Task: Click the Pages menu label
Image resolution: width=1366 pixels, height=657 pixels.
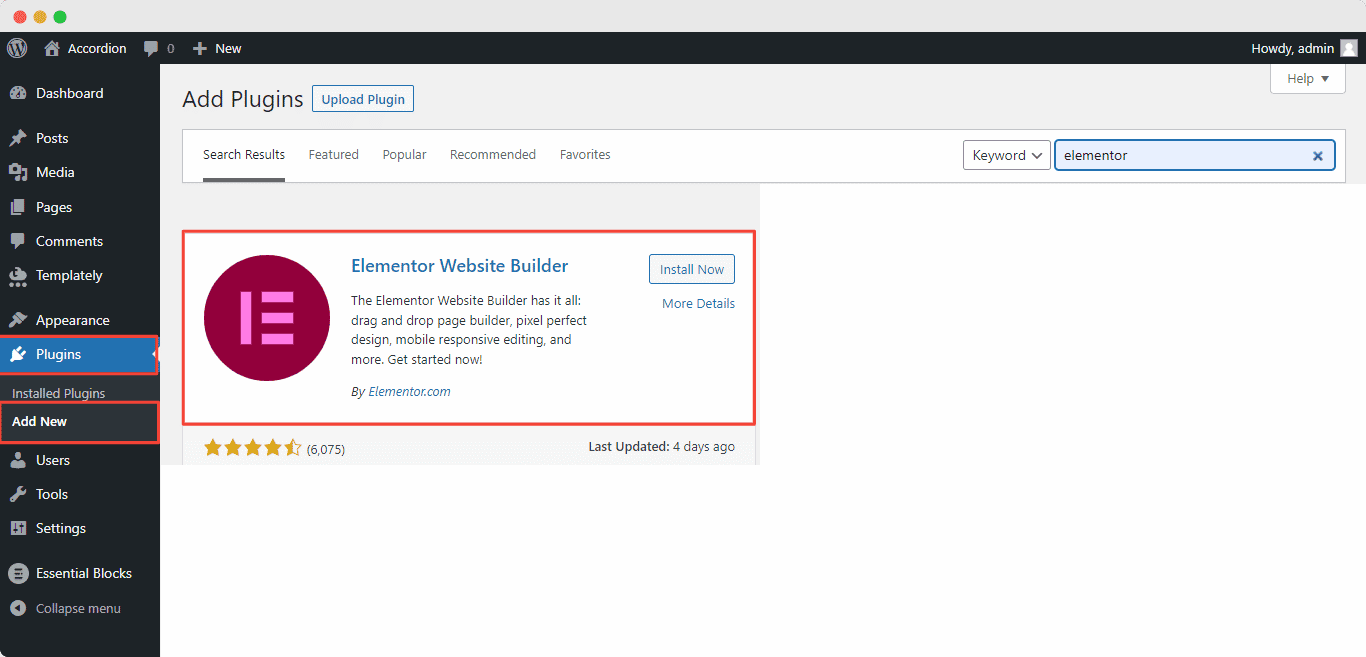Action: [54, 207]
